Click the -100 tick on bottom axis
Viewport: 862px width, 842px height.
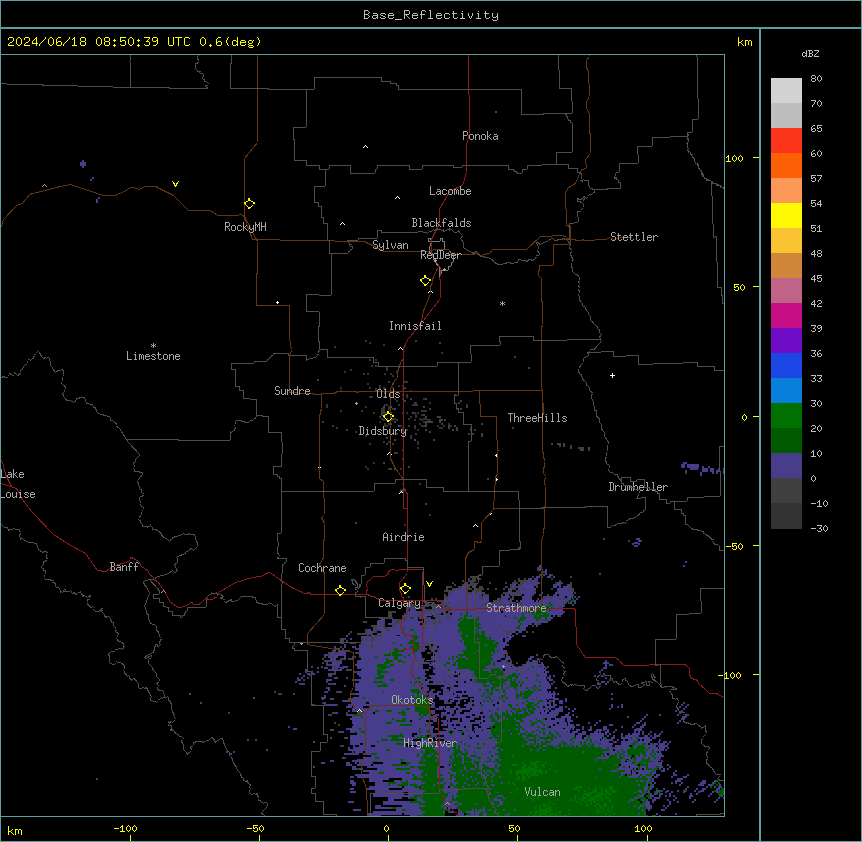click(x=125, y=828)
